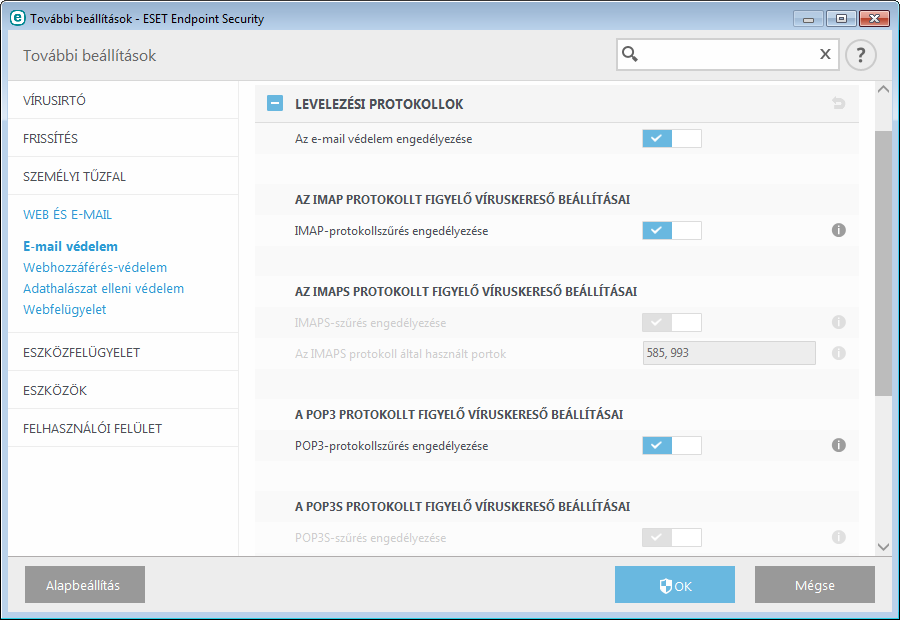This screenshot has width=900, height=620.
Task: Toggle IMAPS-szűrés engedélyezése switch
Action: coord(672,322)
